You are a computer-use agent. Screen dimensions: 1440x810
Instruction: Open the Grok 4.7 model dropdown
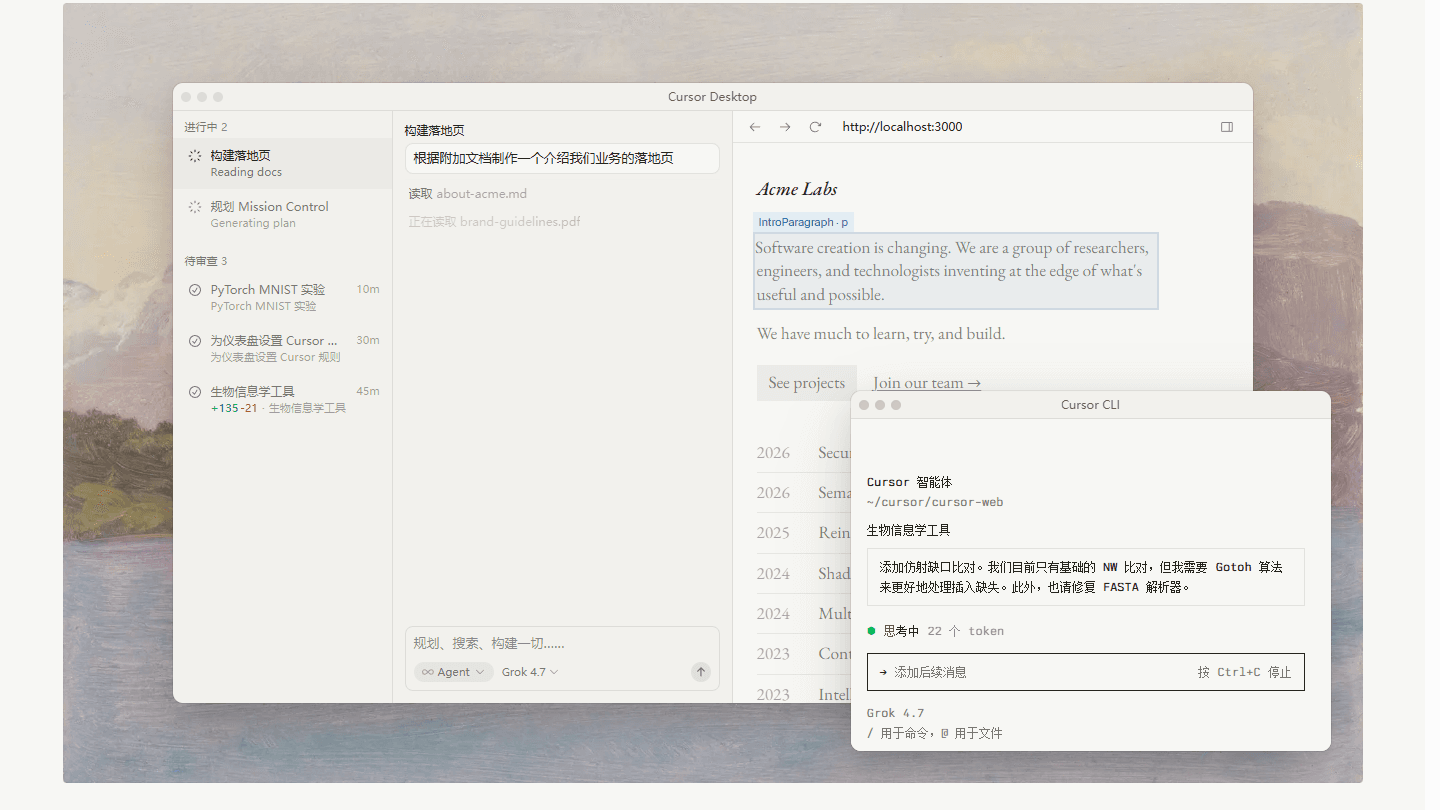[x=530, y=672]
